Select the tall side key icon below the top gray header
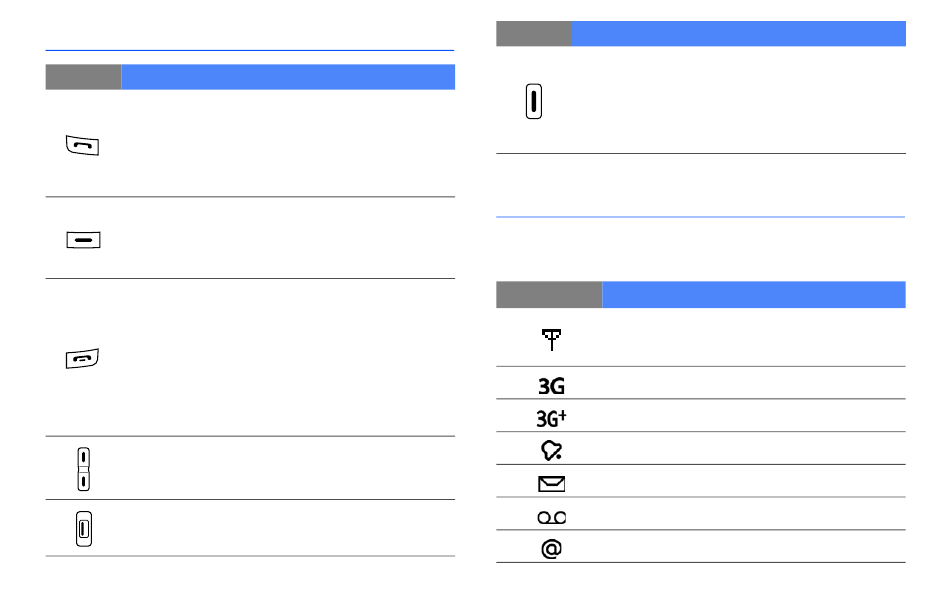 click(534, 101)
